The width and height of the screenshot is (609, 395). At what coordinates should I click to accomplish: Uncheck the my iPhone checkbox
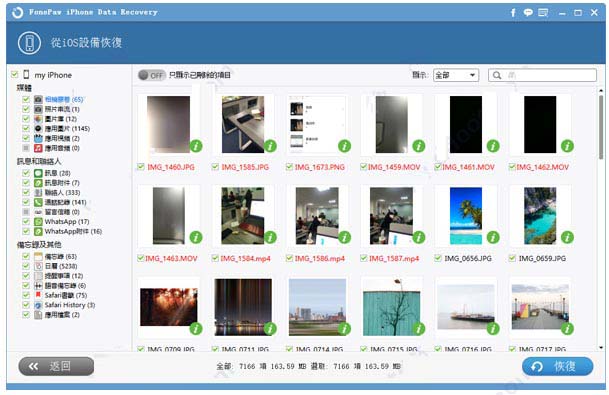point(15,75)
